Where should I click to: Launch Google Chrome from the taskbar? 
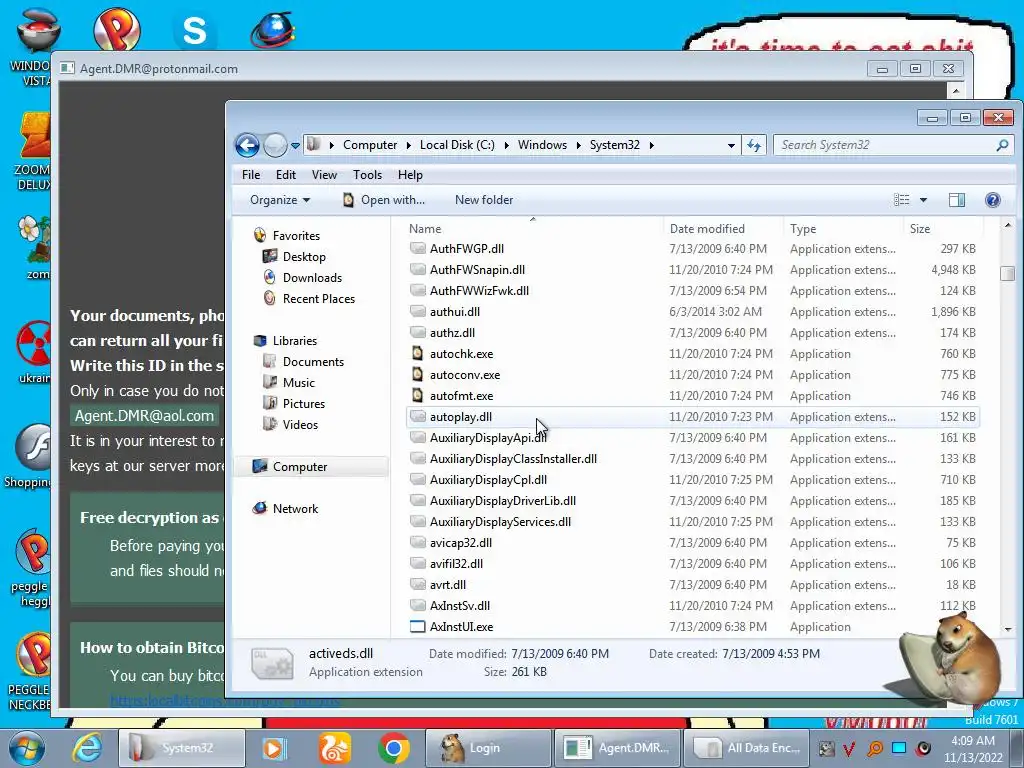click(x=393, y=748)
